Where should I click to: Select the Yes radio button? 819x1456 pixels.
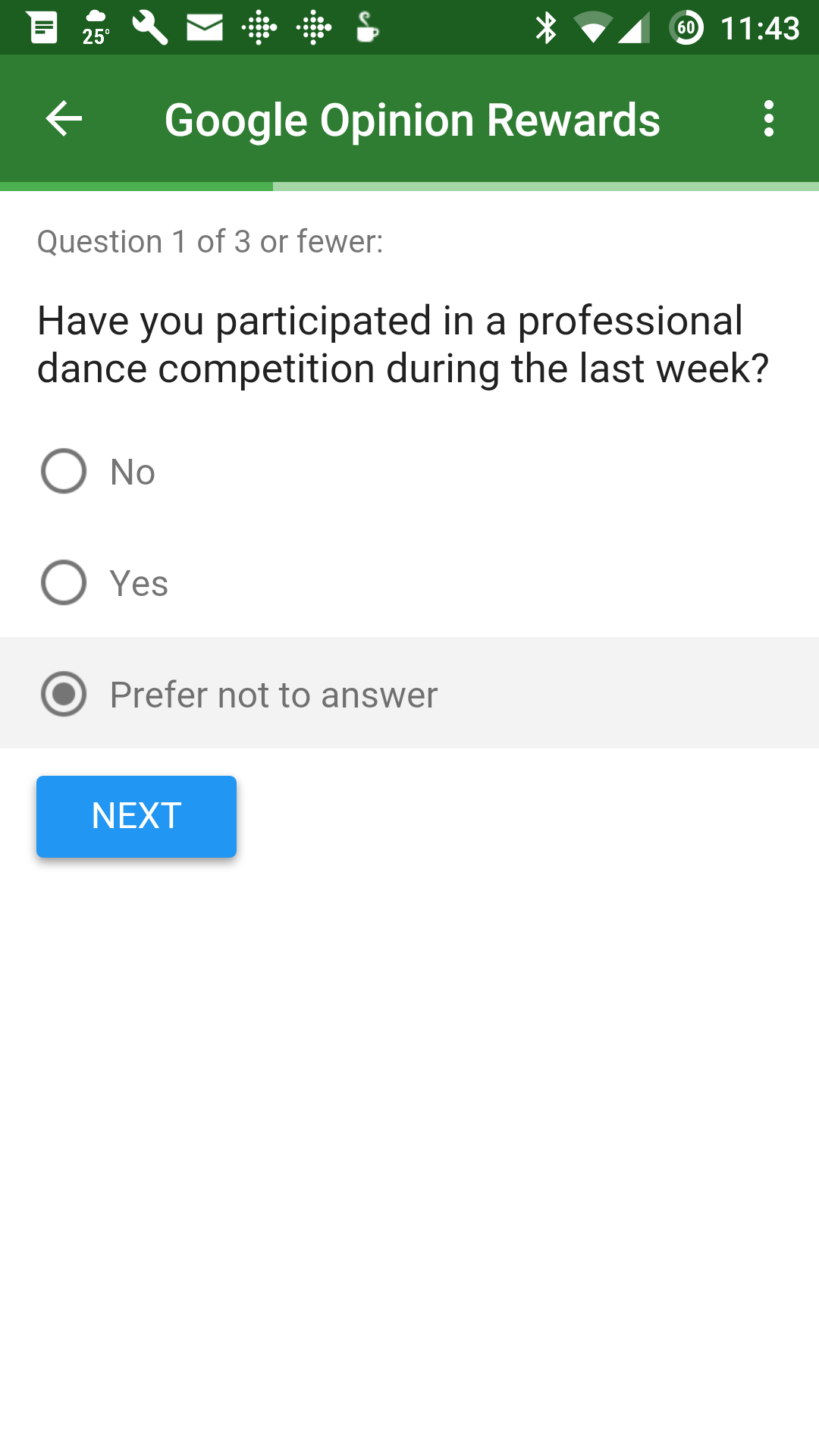point(64,582)
